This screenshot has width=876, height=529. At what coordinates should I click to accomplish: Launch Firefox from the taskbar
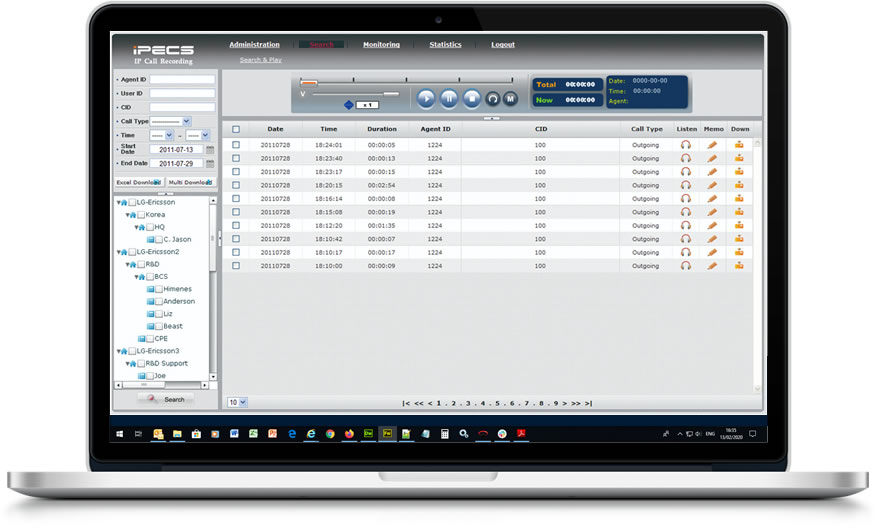click(x=349, y=433)
